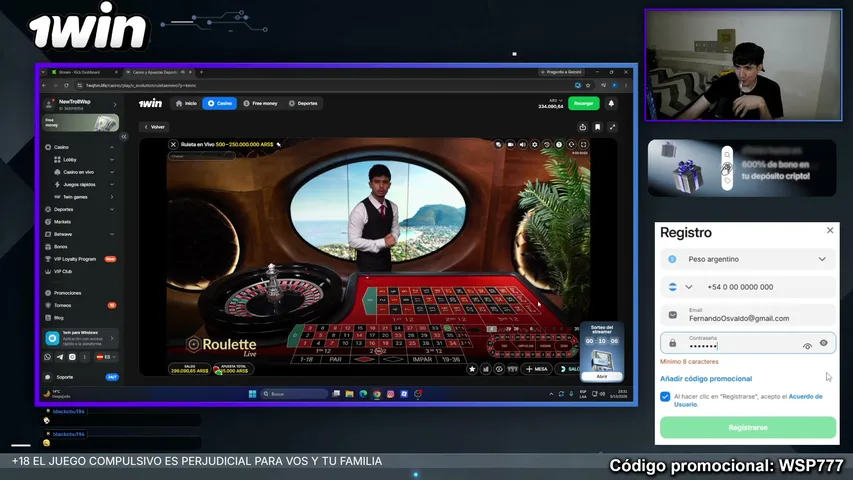Open notifications bell icon

click(x=611, y=103)
